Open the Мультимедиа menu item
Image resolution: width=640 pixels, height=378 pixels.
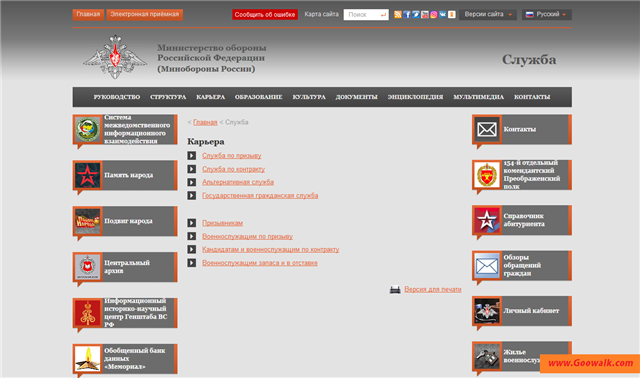(x=478, y=97)
